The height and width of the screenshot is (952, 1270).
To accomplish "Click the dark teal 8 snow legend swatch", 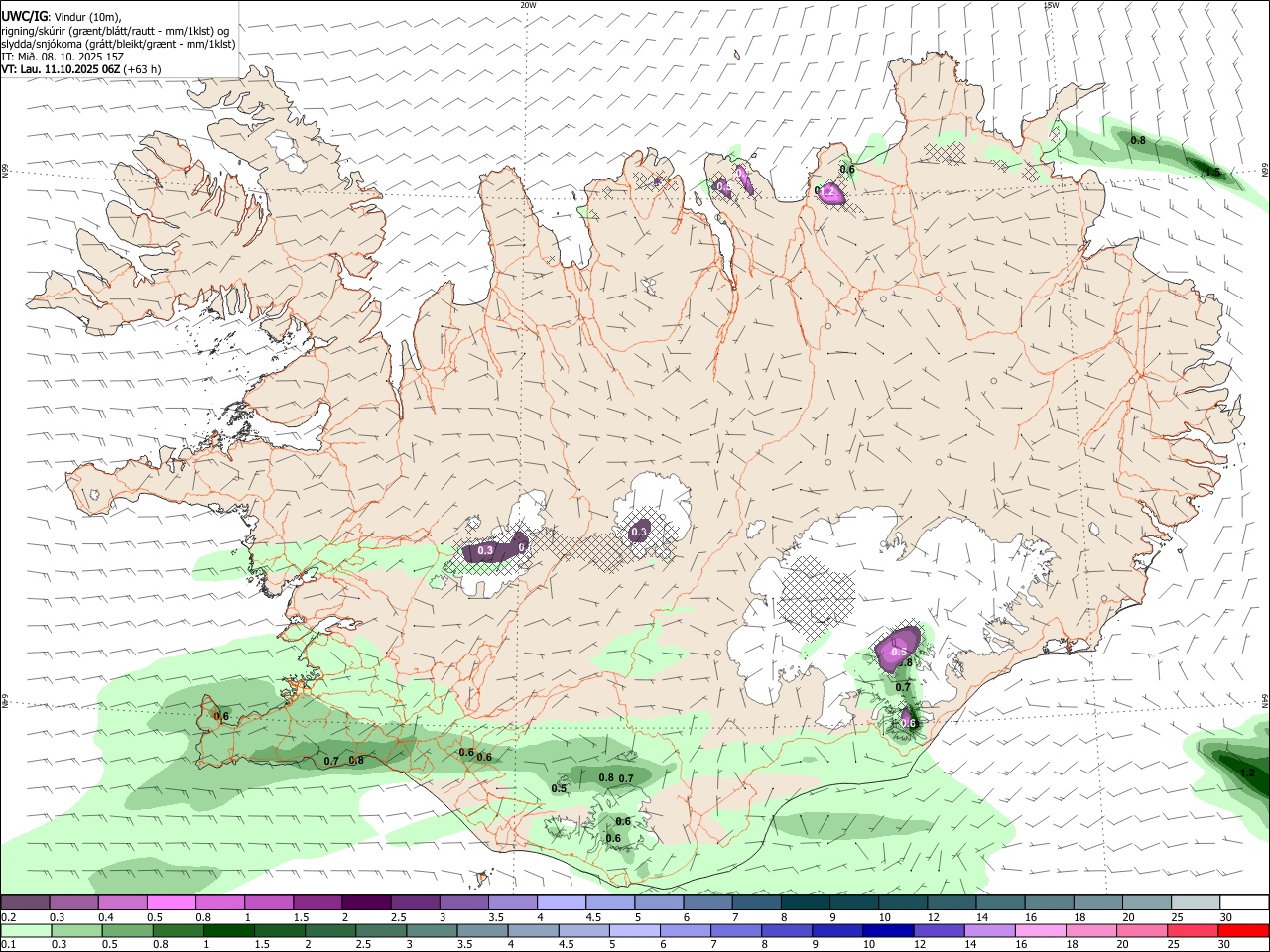I will tap(806, 903).
